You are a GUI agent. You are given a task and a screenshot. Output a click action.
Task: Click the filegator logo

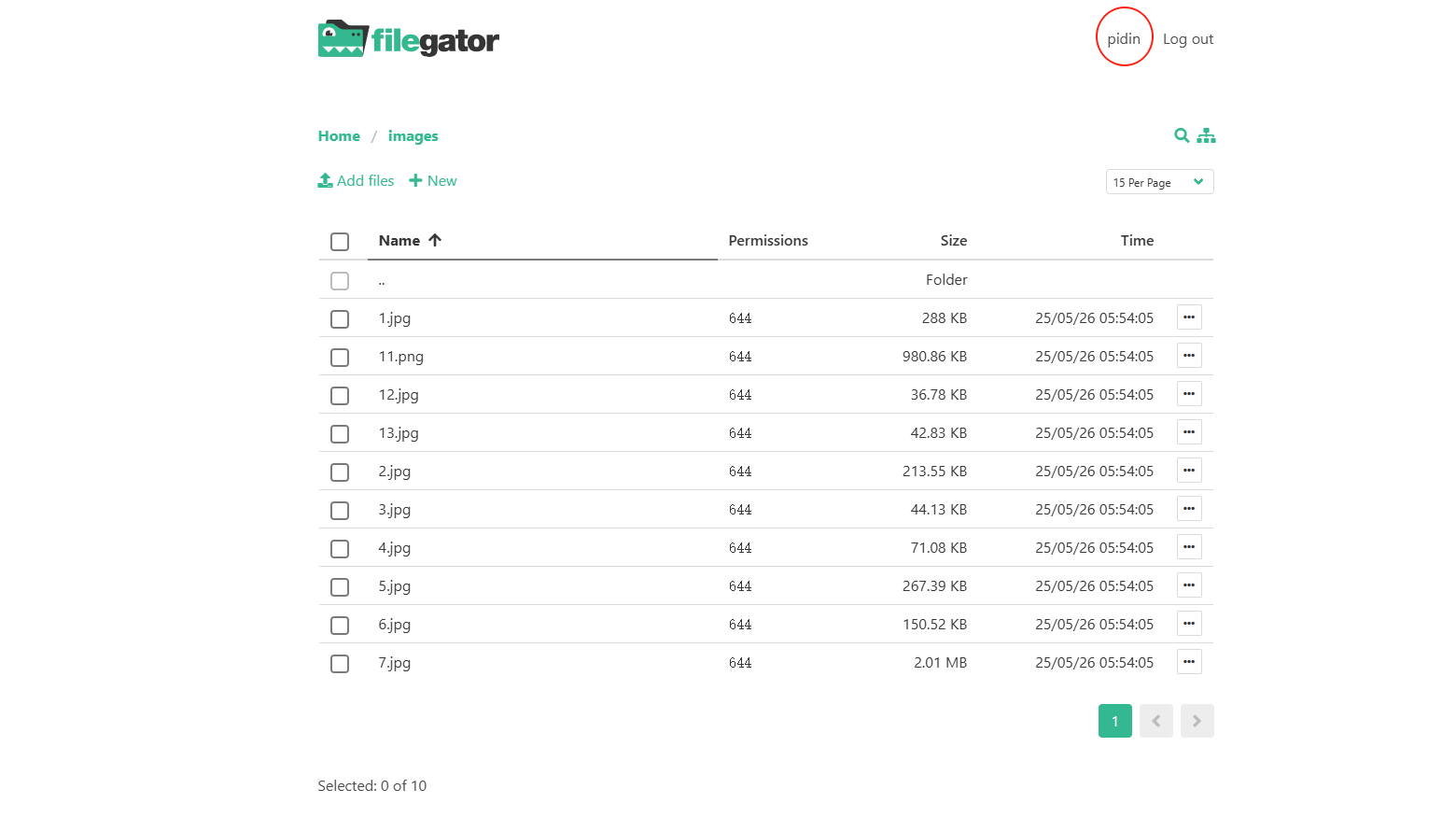[x=409, y=39]
